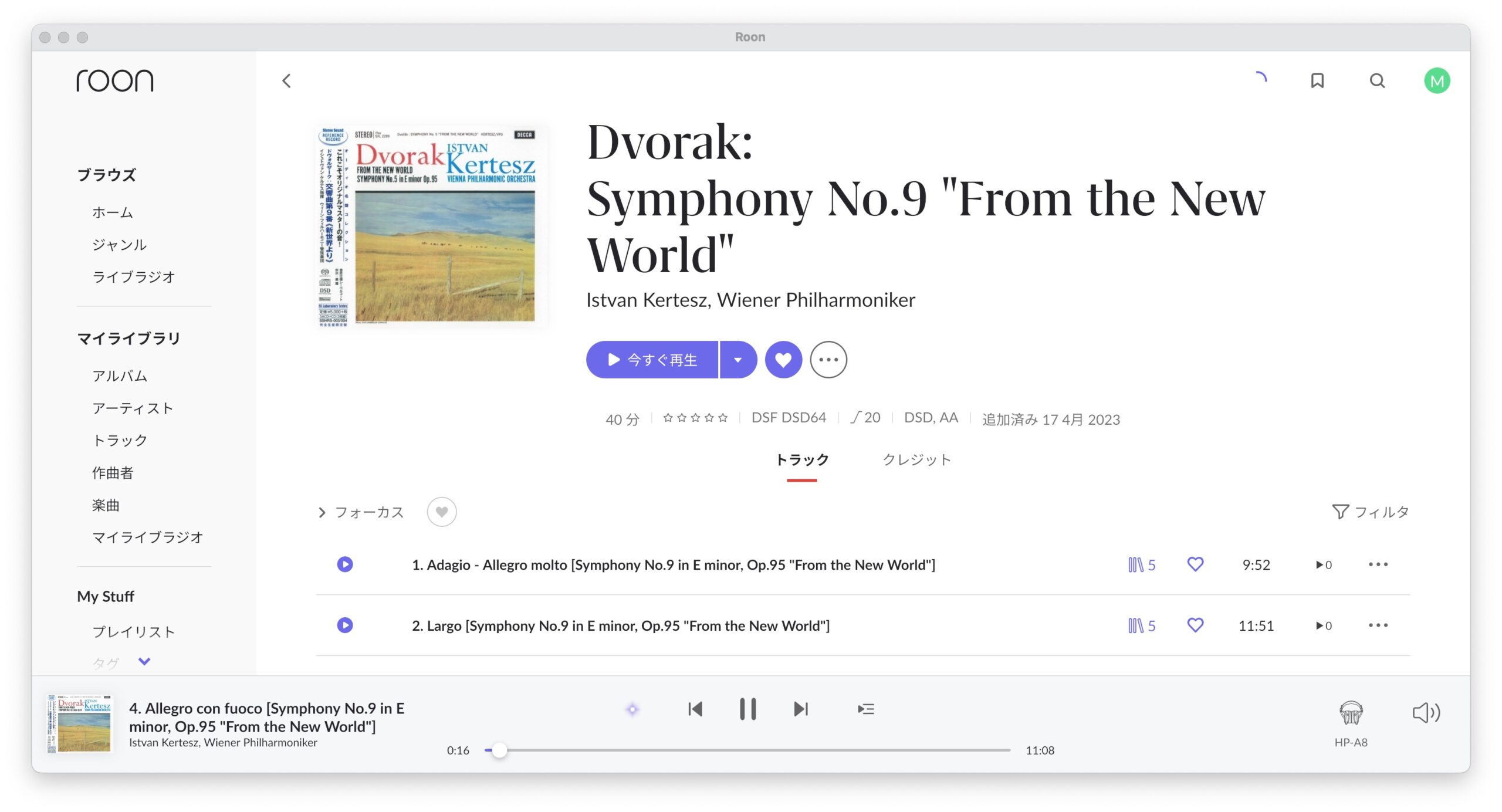Open the play queue icon
1502x812 pixels.
(x=866, y=709)
